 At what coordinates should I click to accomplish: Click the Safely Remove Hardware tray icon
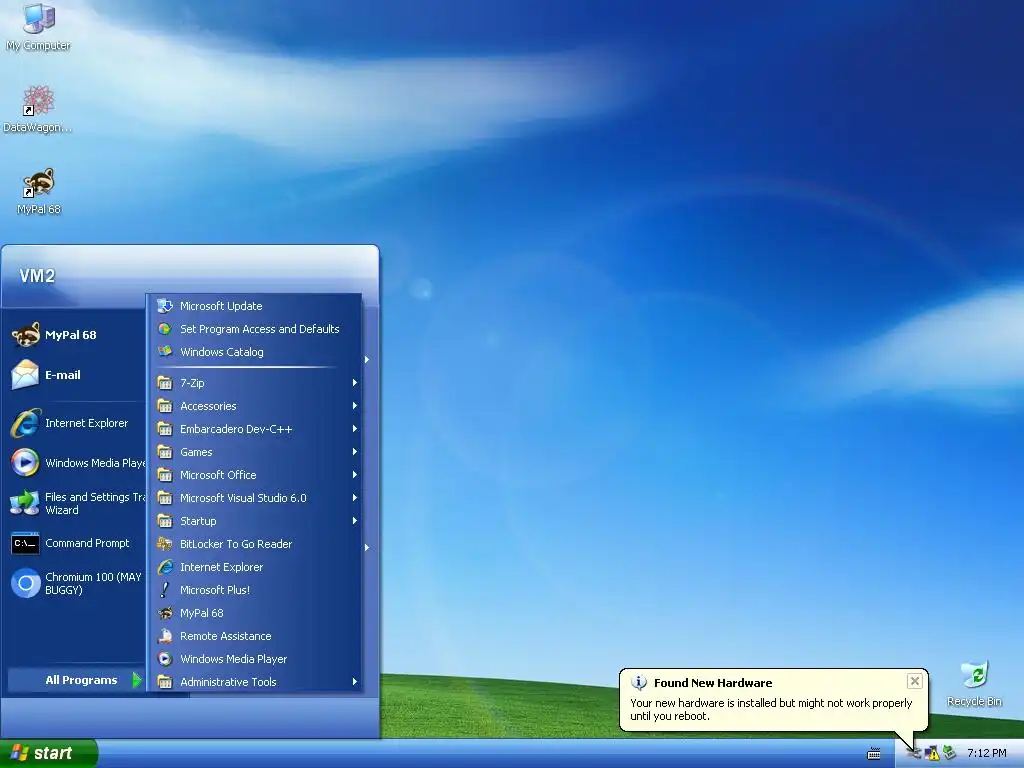950,754
